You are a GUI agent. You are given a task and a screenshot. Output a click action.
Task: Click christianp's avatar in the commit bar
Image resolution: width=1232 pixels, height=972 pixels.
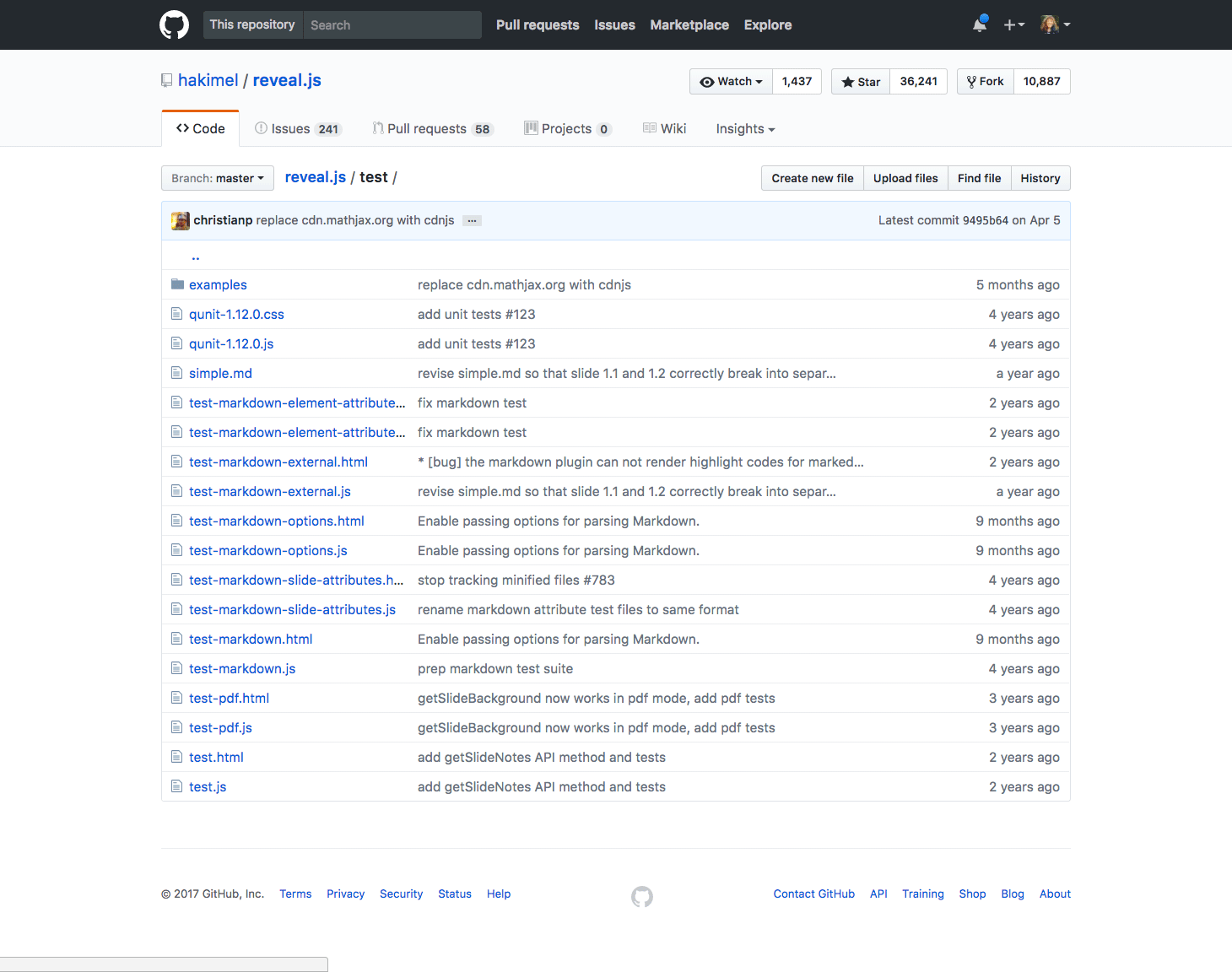click(181, 220)
